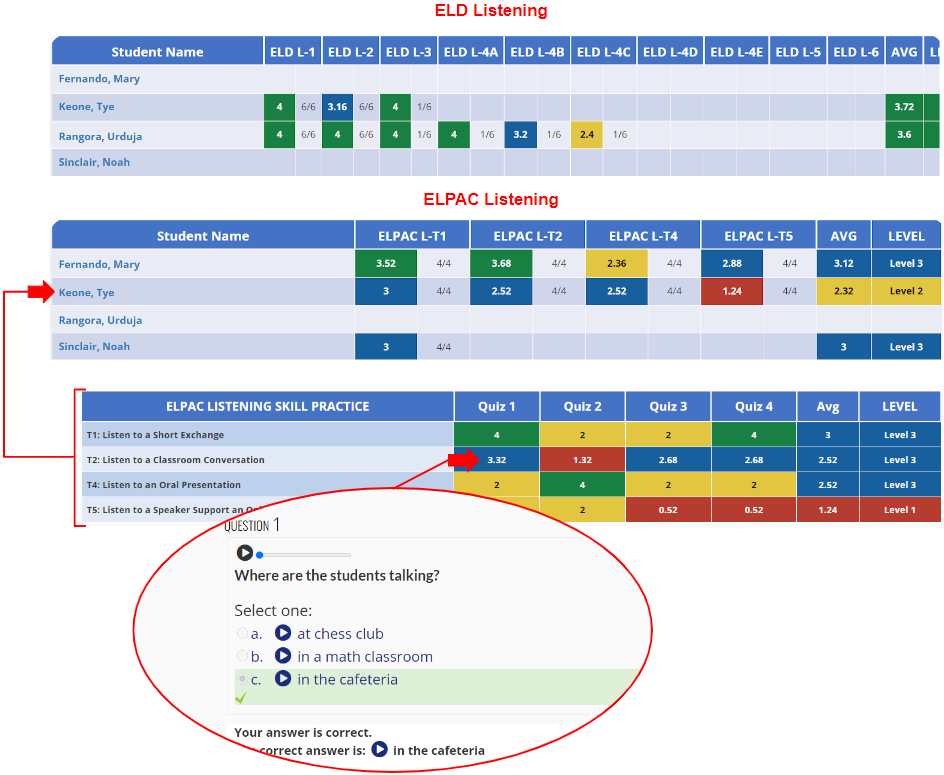Click the Quiz 1 column header
The width and height of the screenshot is (944, 775).
[497, 406]
